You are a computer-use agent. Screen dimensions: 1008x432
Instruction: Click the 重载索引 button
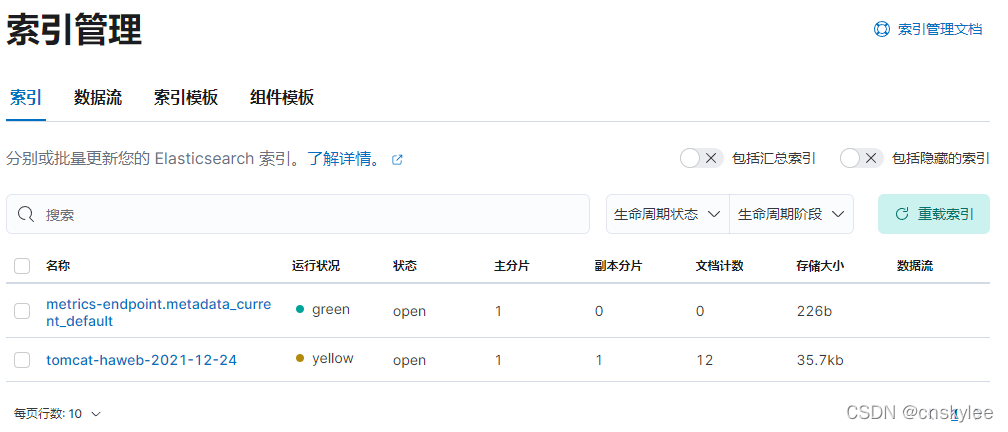(x=933, y=214)
